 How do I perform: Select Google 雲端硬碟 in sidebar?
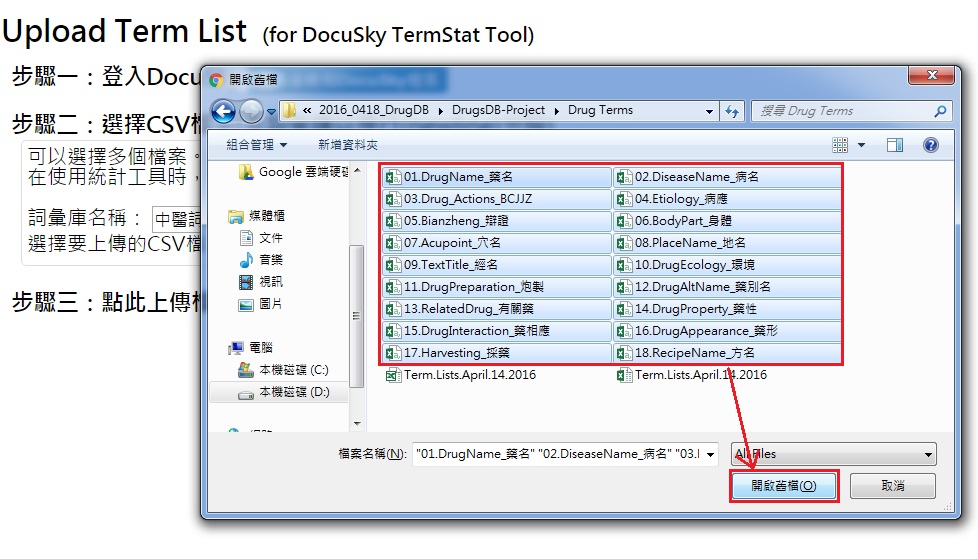pos(293,172)
